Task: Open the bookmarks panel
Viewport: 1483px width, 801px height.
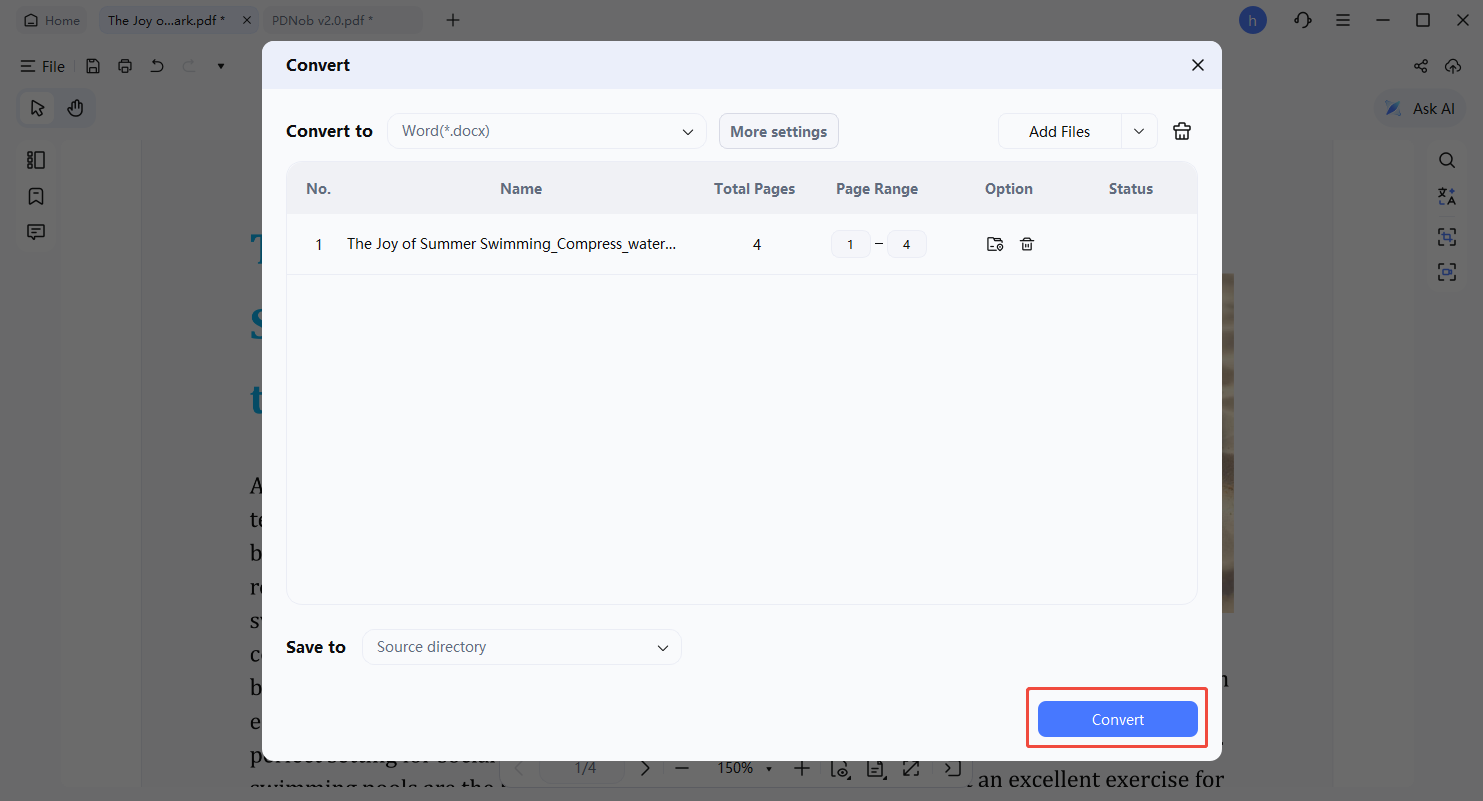Action: tap(36, 196)
